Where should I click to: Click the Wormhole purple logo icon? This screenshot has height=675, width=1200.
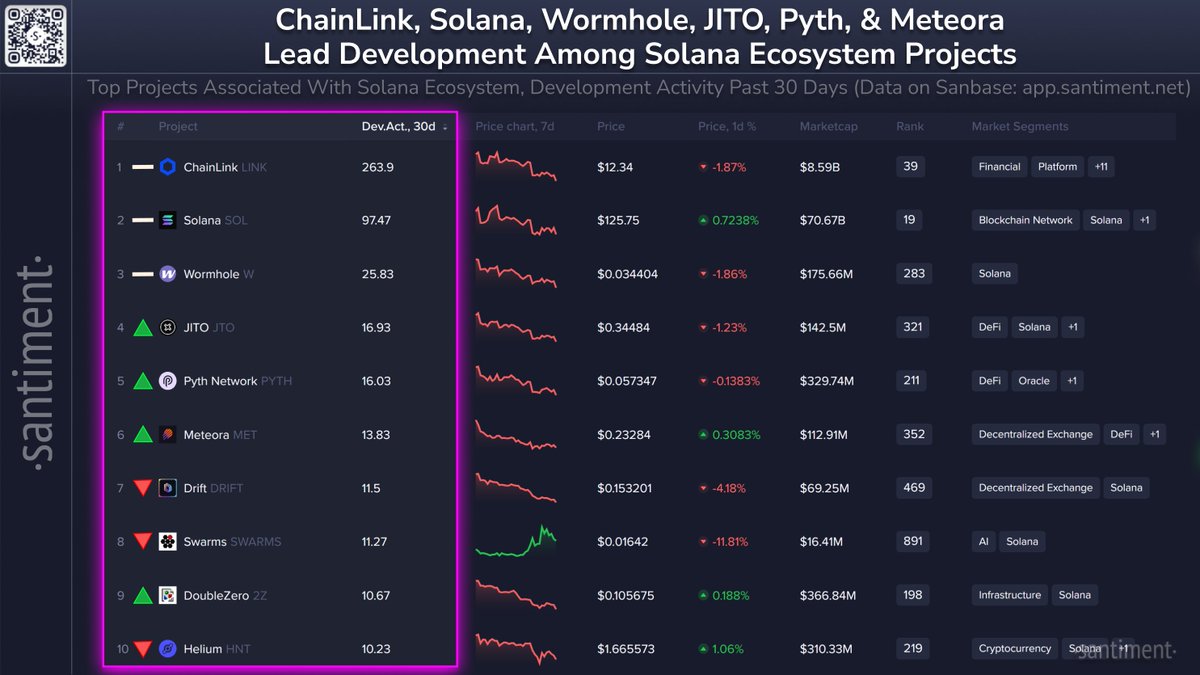(168, 274)
